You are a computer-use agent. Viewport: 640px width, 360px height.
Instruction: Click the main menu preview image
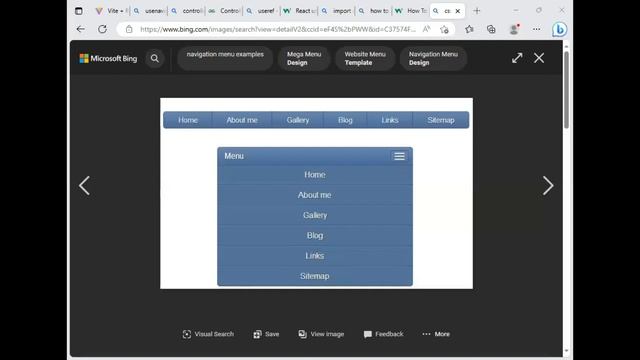click(x=316, y=193)
